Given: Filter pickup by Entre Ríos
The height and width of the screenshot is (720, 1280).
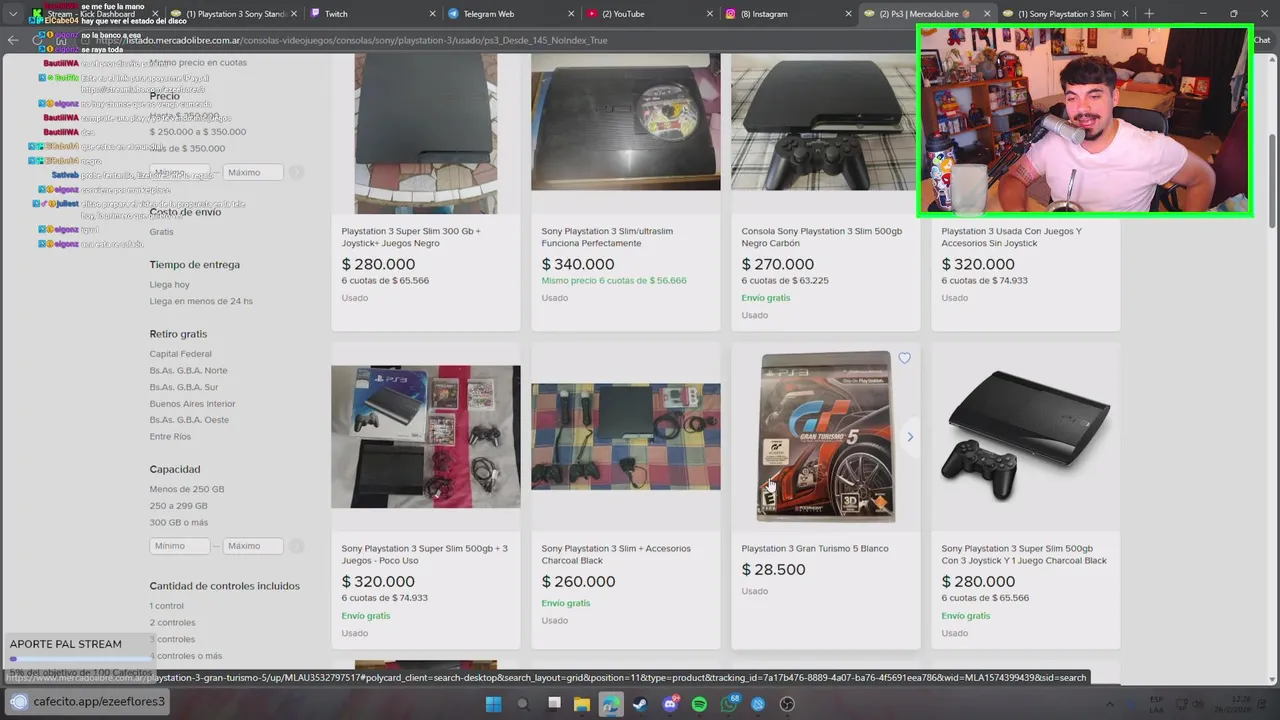Looking at the screenshot, I should click(x=170, y=437).
